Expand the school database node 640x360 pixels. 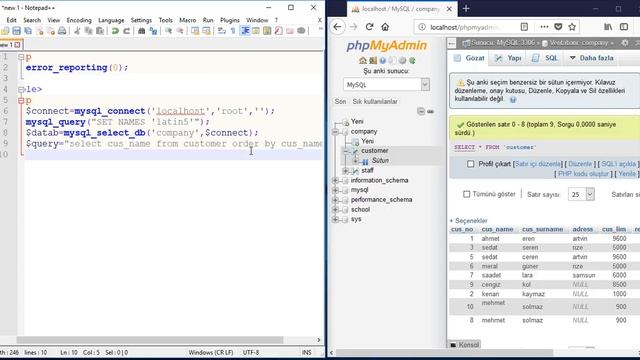(x=335, y=209)
